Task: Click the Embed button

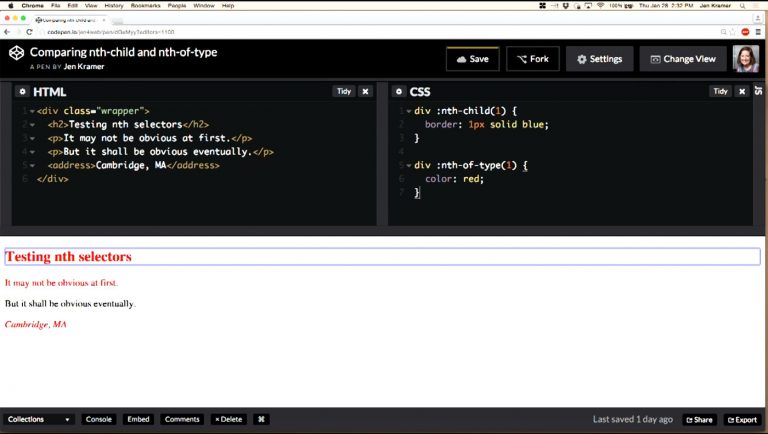Action: click(x=138, y=419)
